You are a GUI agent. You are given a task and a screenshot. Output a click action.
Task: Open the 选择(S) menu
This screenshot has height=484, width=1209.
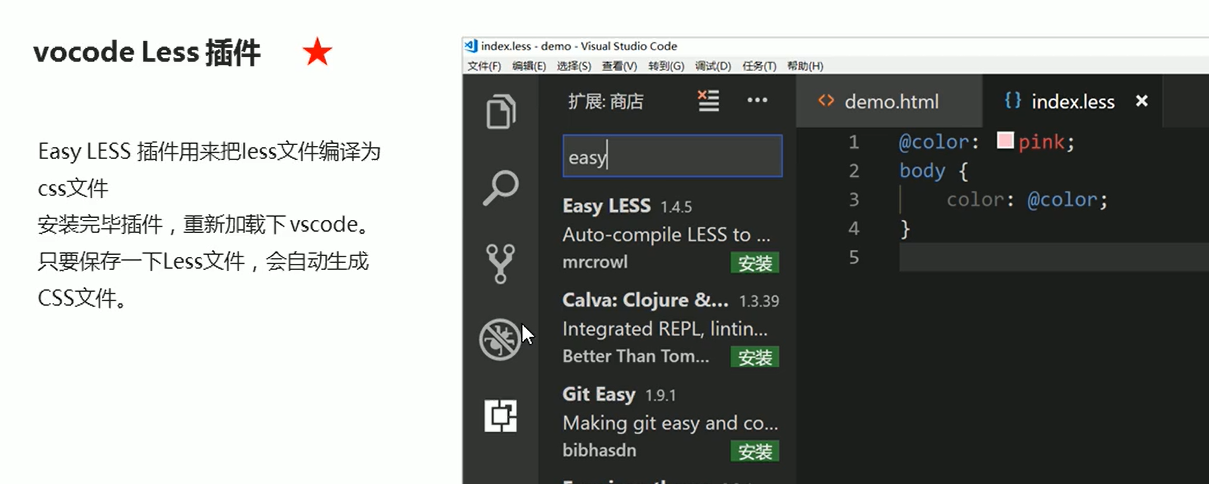click(x=574, y=66)
